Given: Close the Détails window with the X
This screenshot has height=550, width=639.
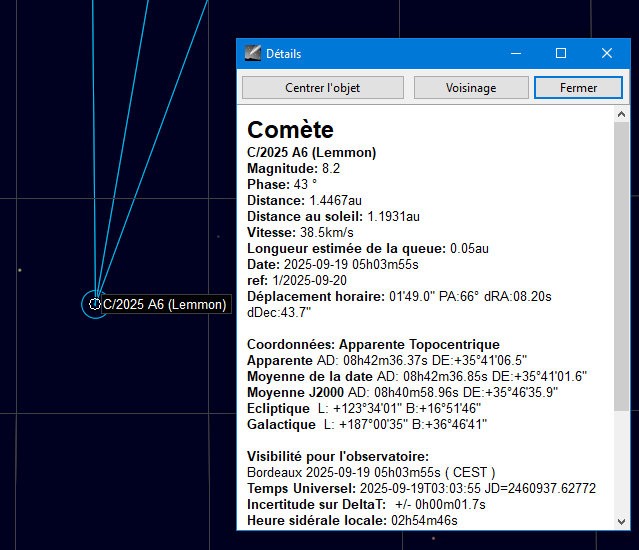Looking at the screenshot, I should (607, 53).
